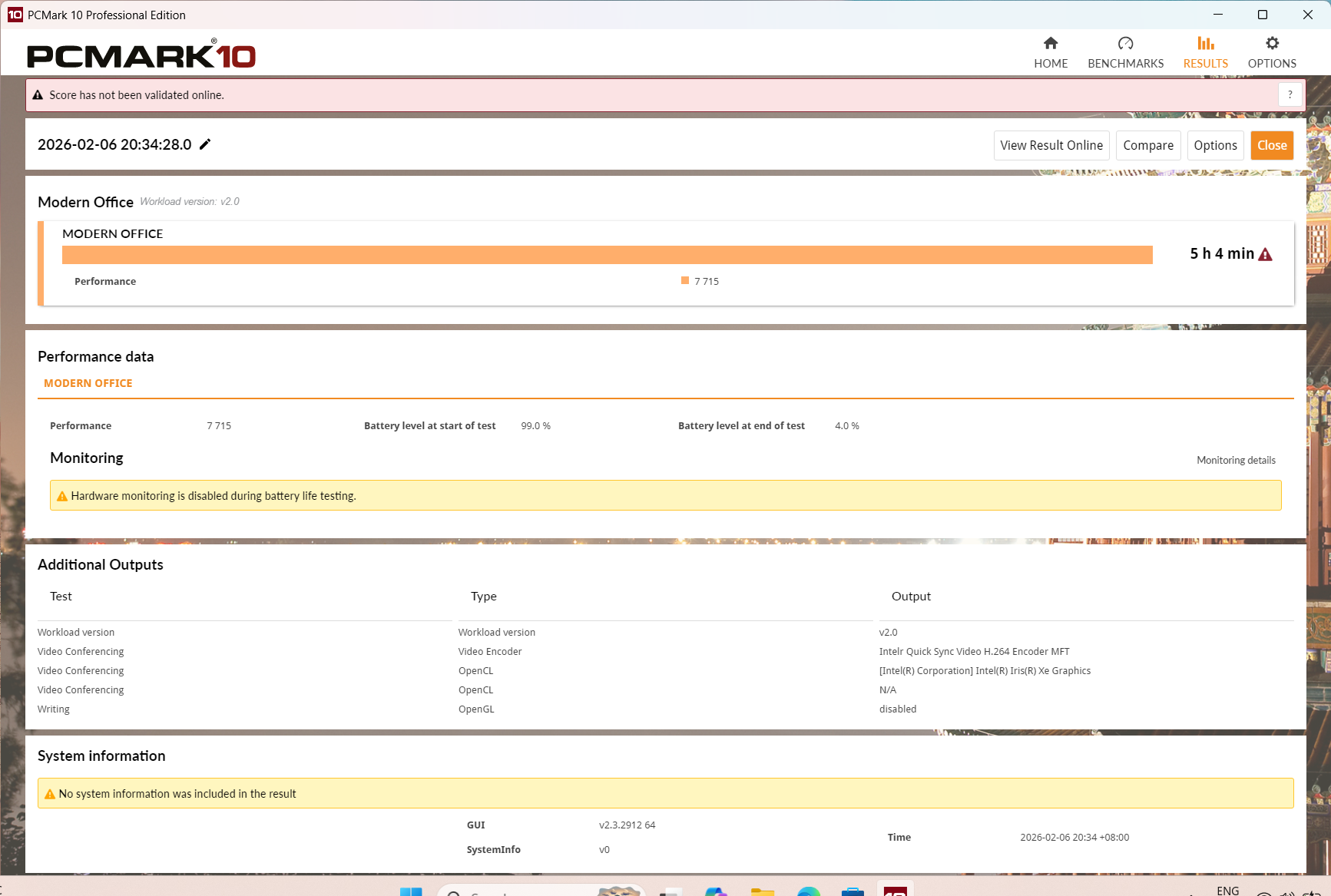1331x896 pixels.
Task: Click the warning icon in the validation banner
Action: [38, 95]
